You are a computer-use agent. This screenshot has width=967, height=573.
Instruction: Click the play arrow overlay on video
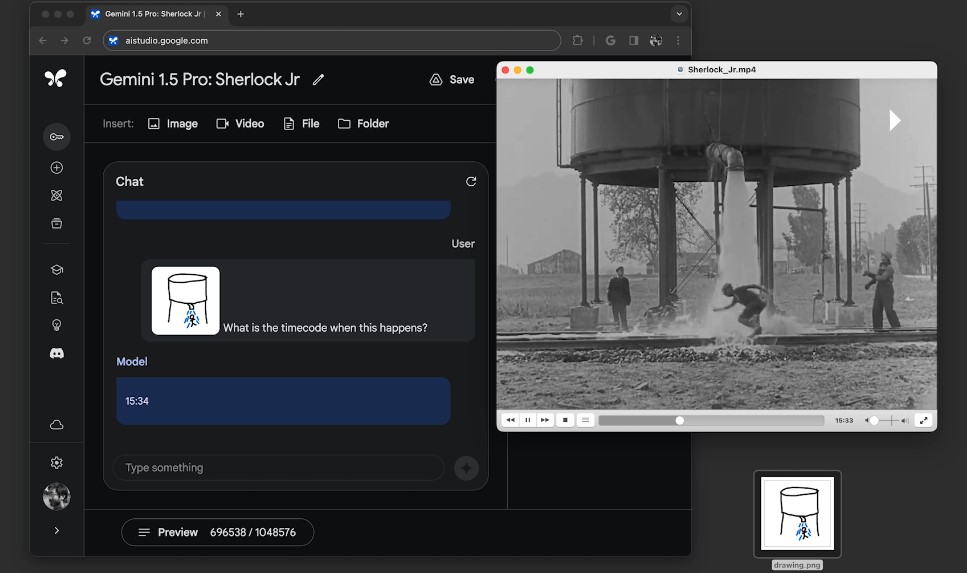click(895, 120)
